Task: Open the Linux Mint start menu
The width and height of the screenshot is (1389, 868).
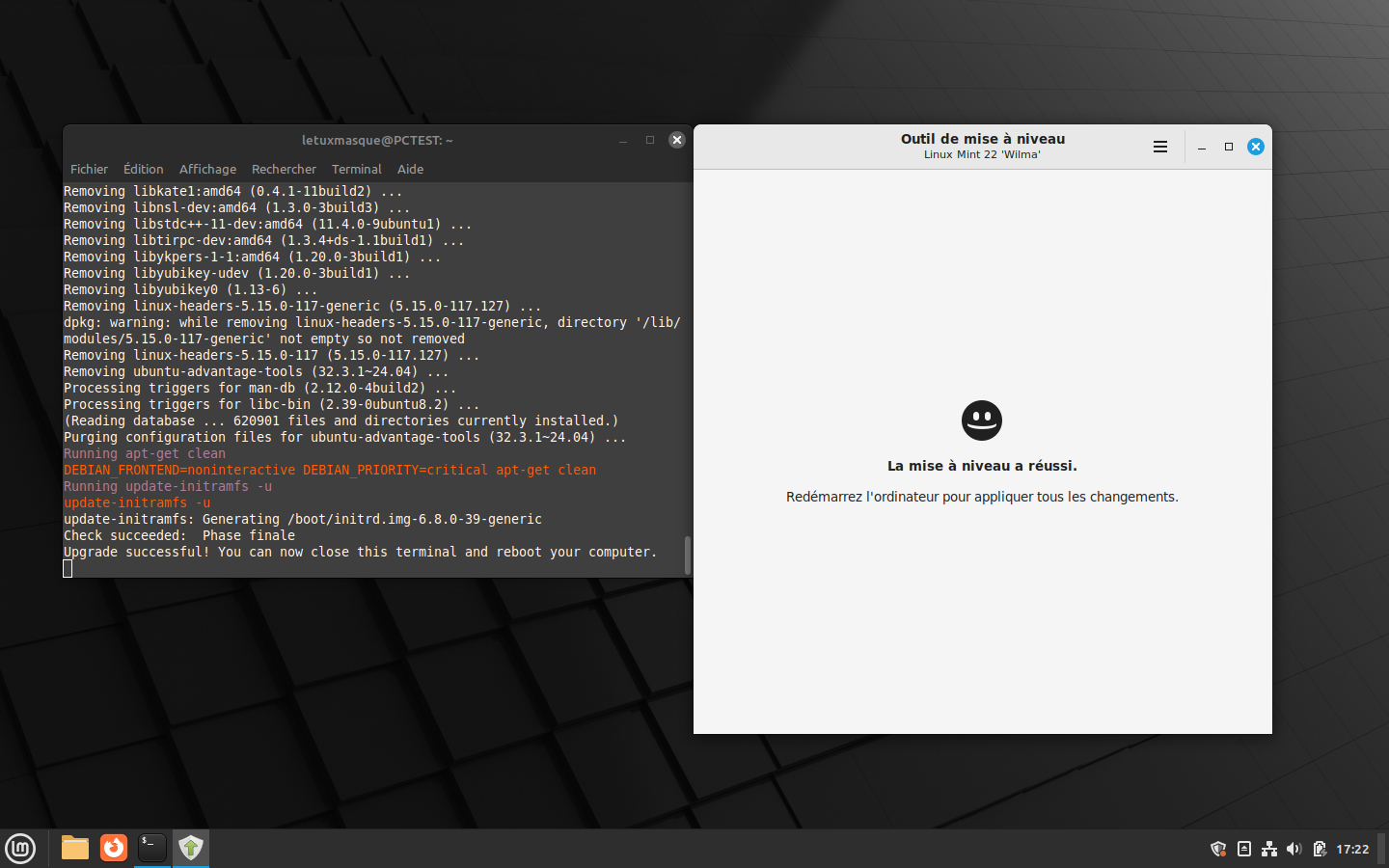Action: [x=20, y=849]
